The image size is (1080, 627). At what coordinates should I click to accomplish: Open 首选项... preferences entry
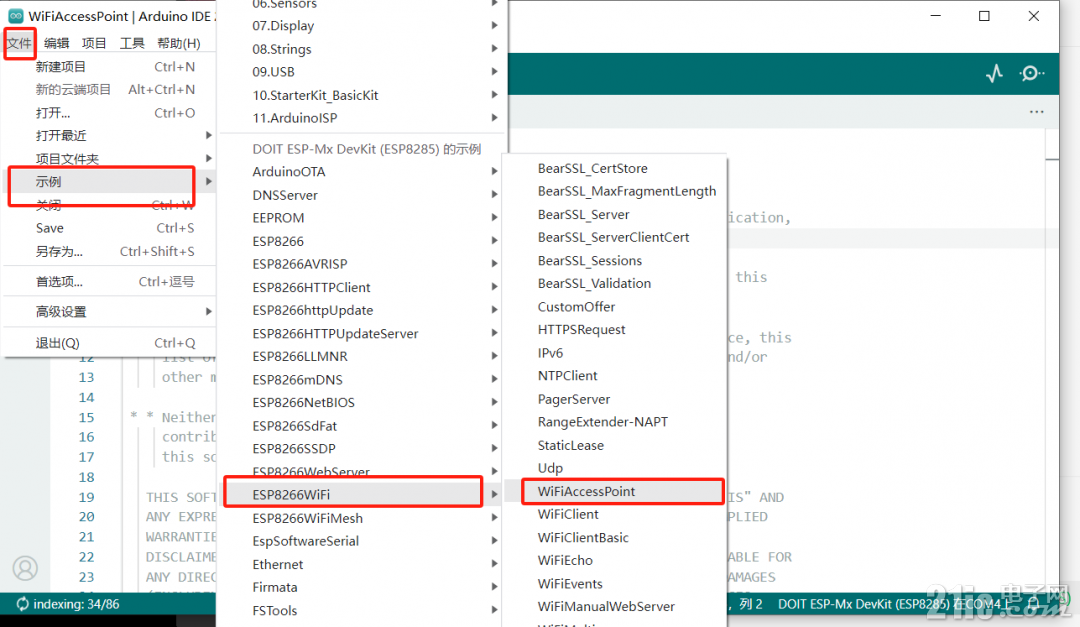[x=110, y=282]
